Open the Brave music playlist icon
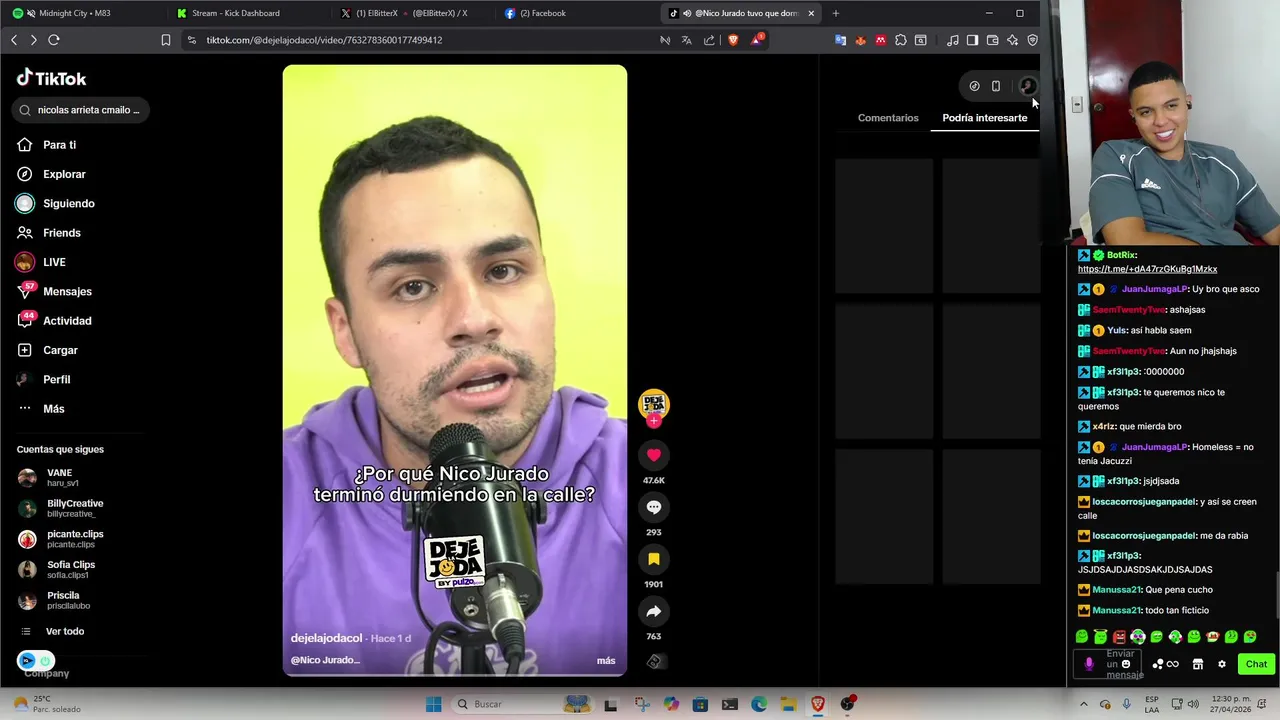 pos(952,40)
